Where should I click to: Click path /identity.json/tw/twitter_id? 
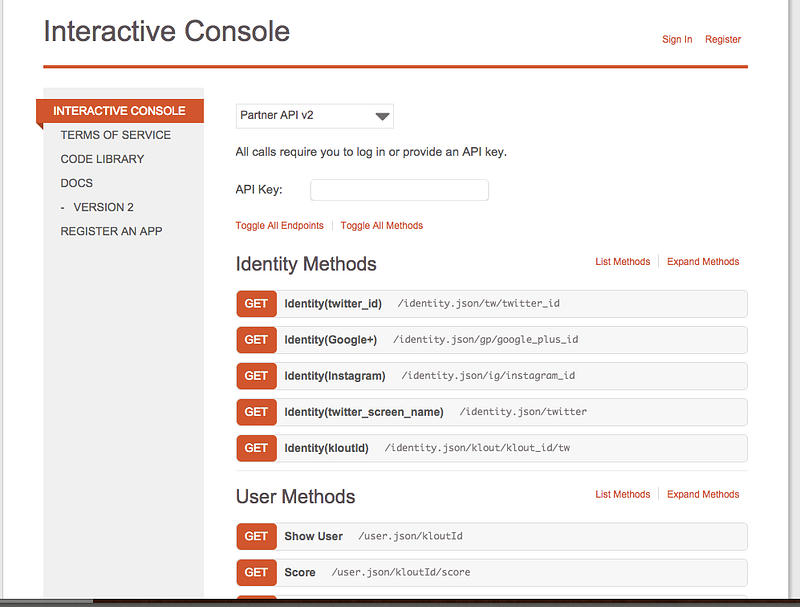479,304
